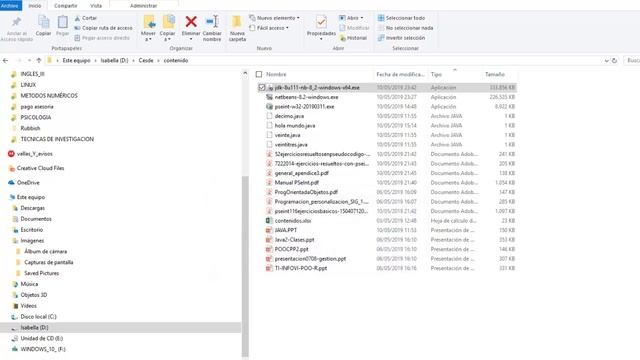
Task: Select WINDOWS_10_ (F:) drive
Action: click(x=43, y=349)
